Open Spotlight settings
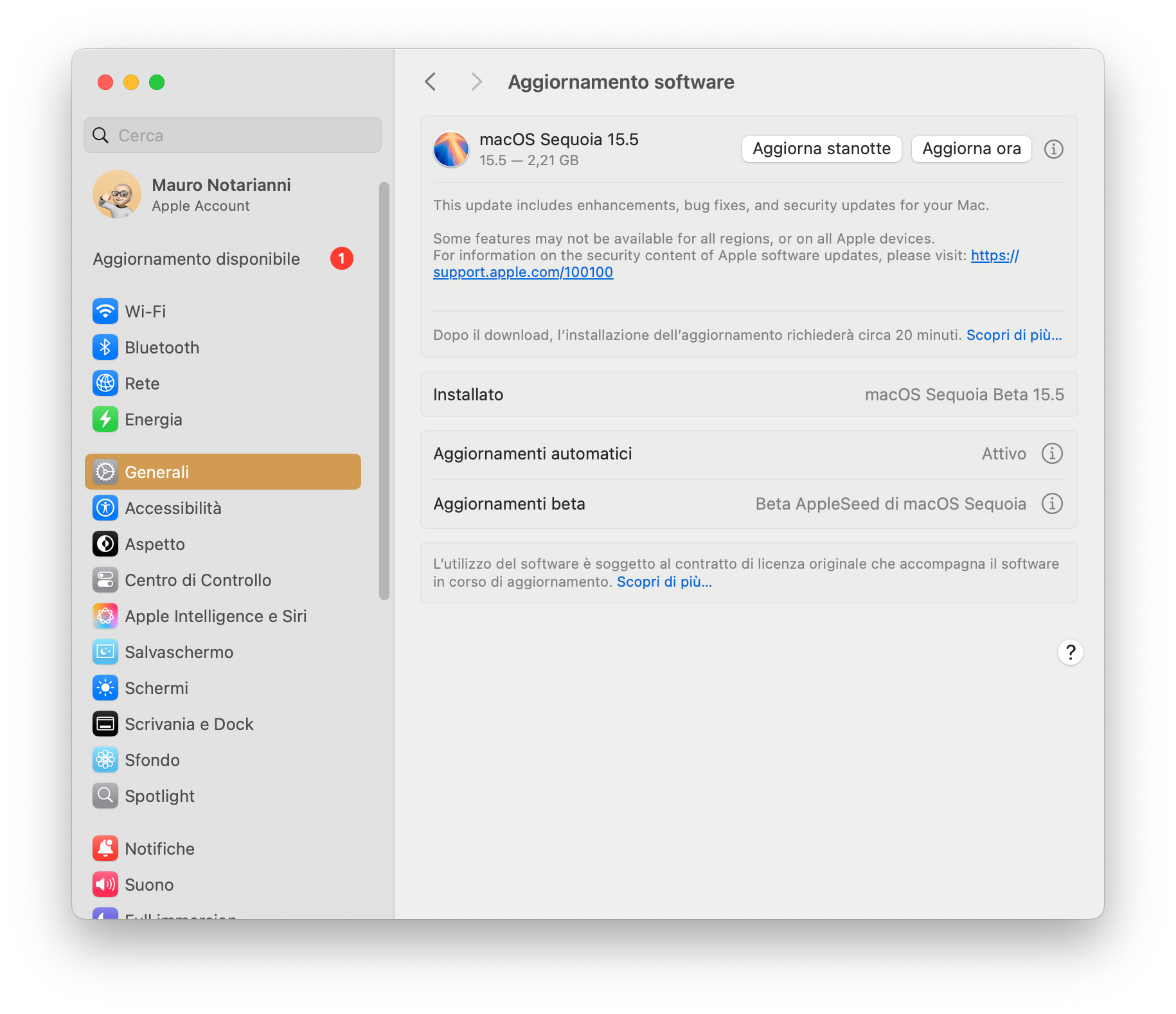 click(x=222, y=796)
